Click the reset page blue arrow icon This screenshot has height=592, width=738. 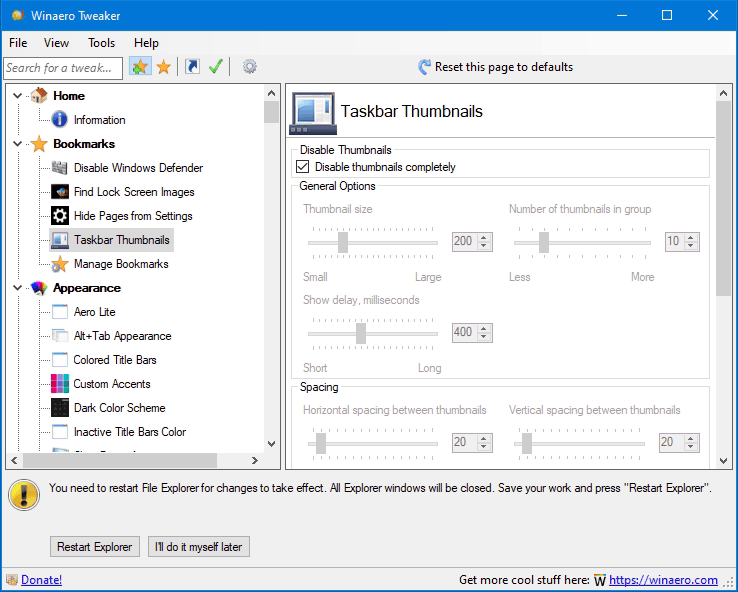tap(424, 67)
